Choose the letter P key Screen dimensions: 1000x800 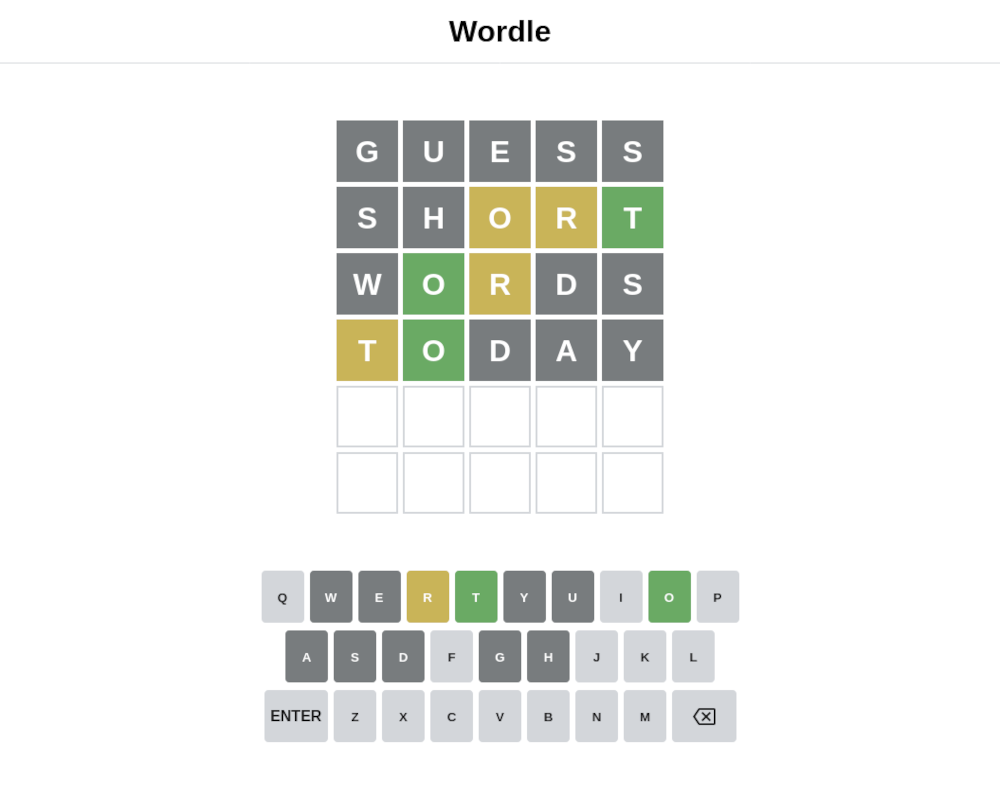click(x=717, y=596)
